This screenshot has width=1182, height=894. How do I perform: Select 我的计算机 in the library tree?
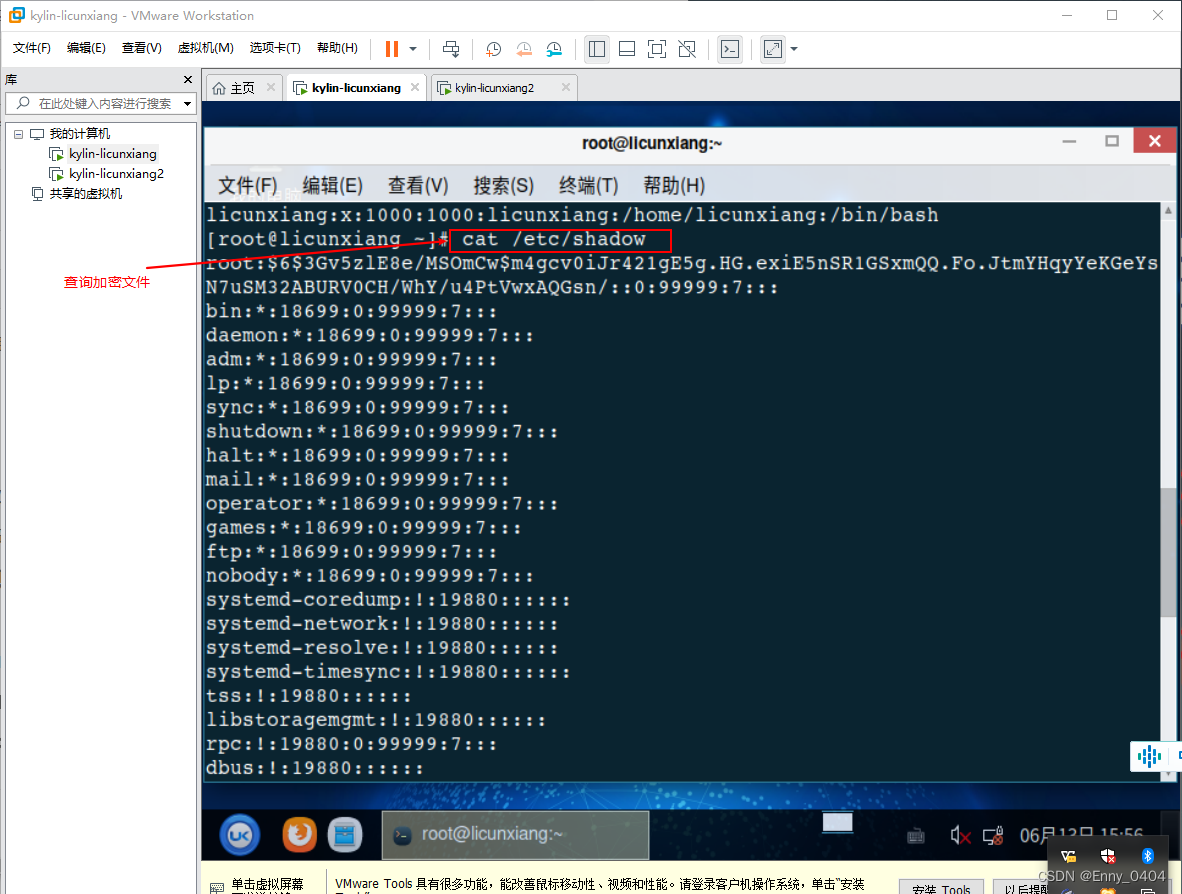click(79, 134)
